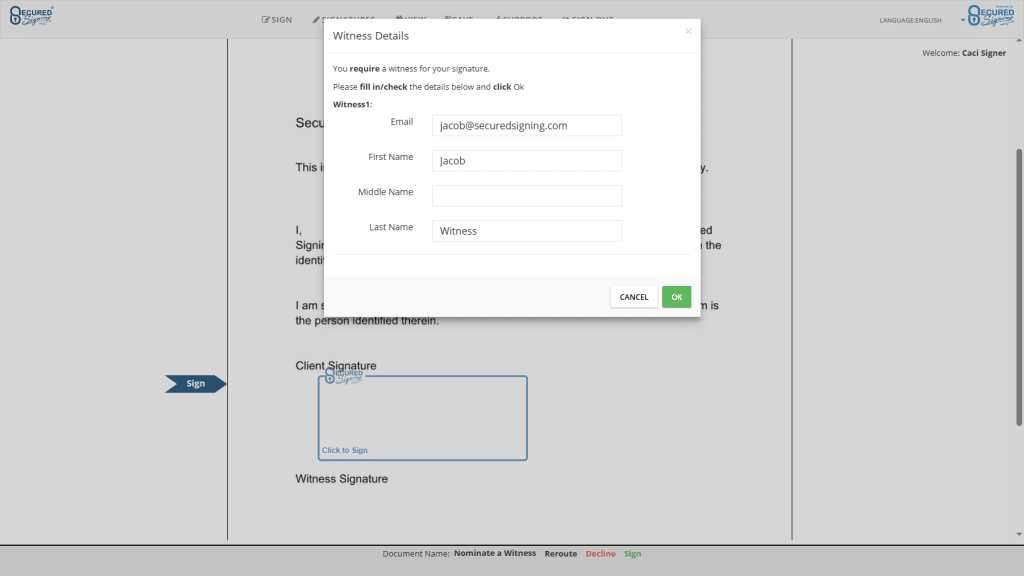Click the "Click to Sign" text
The image size is (1024, 576).
click(x=345, y=450)
